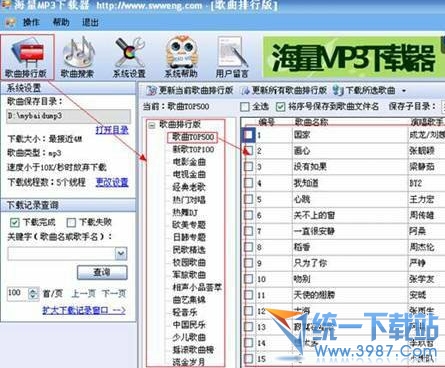Viewport: 445px width, 368px height.
Task: Toggle the 下载完成 checkbox
Action: (14, 222)
